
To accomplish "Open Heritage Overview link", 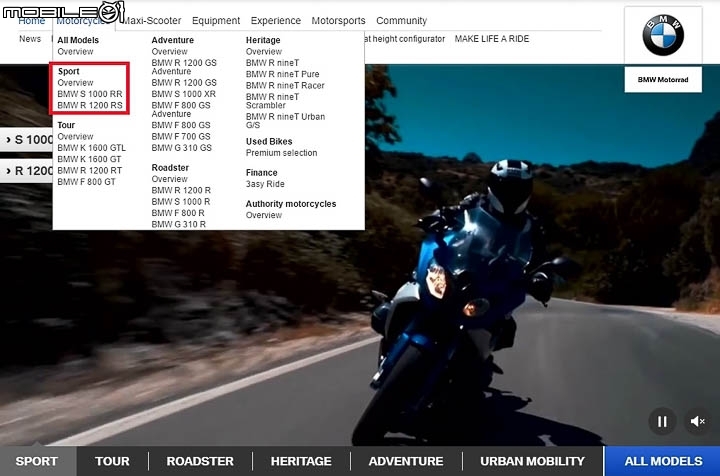I will (x=264, y=51).
